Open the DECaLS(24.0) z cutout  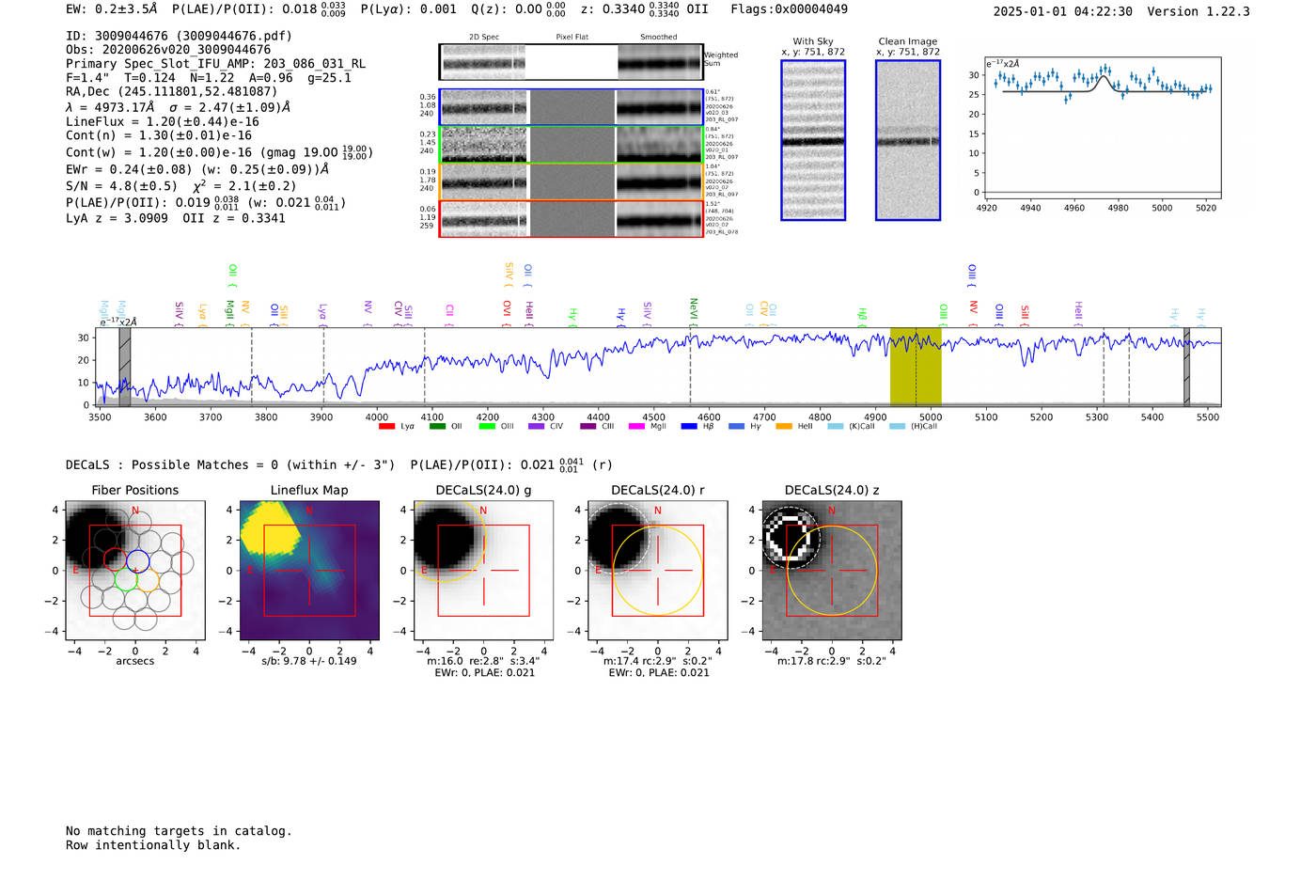pyautogui.click(x=832, y=571)
